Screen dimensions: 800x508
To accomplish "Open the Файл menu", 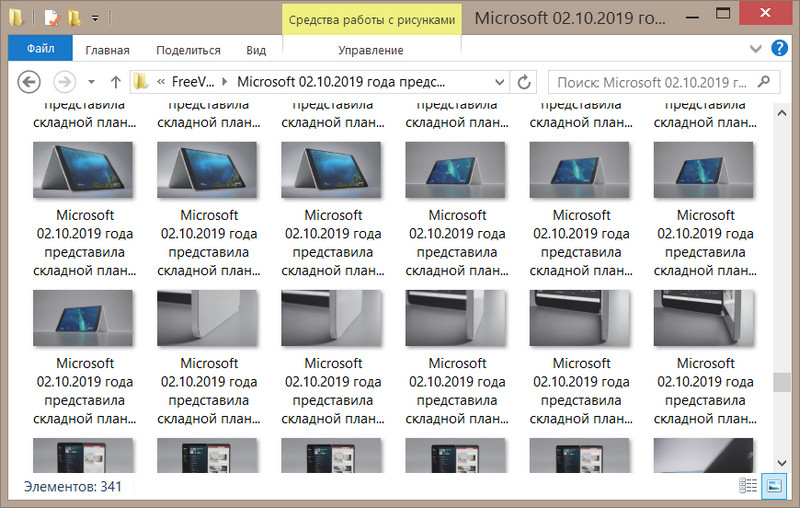I will [x=40, y=48].
